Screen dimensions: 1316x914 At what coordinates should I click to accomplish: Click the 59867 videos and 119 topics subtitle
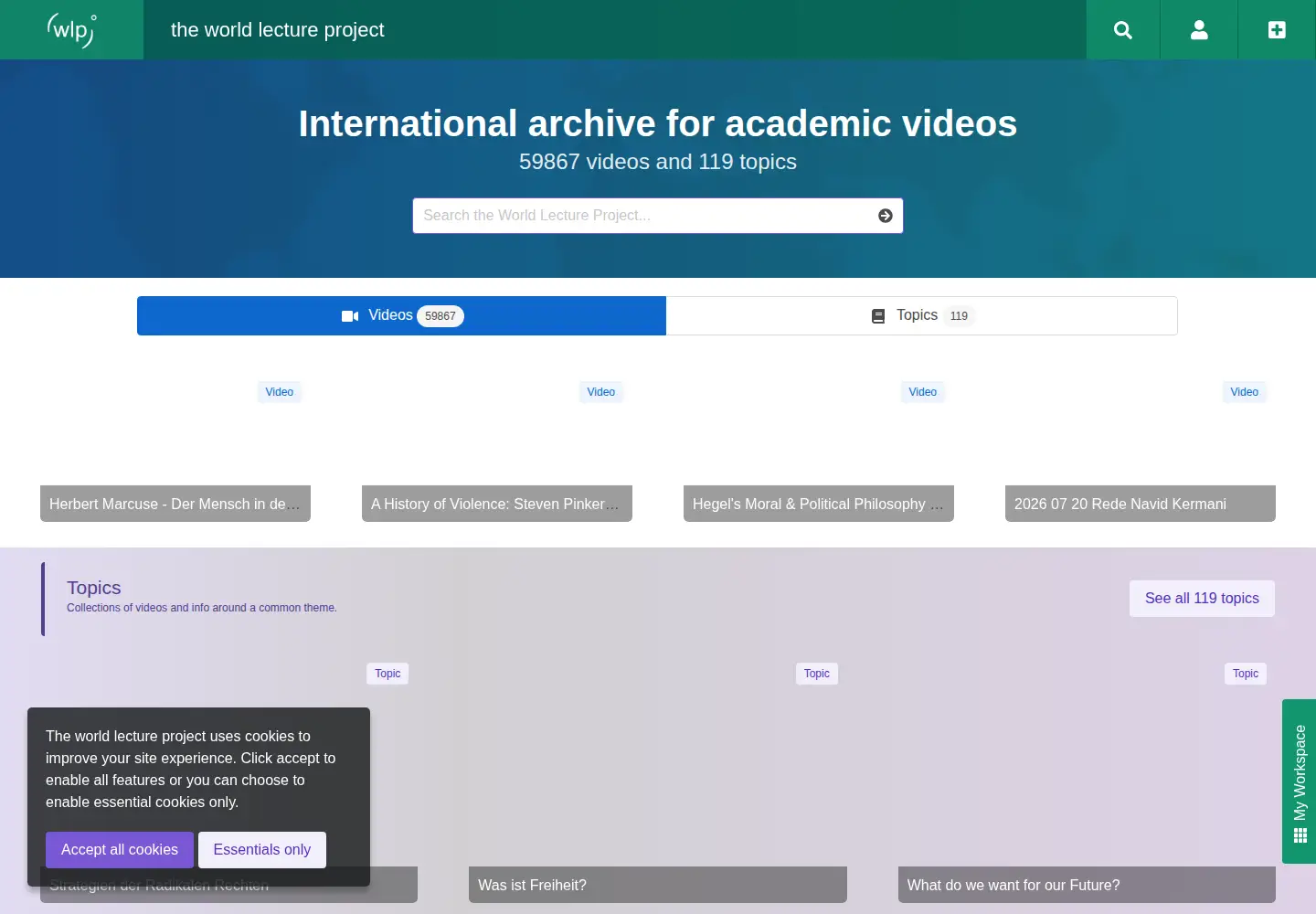click(x=658, y=162)
